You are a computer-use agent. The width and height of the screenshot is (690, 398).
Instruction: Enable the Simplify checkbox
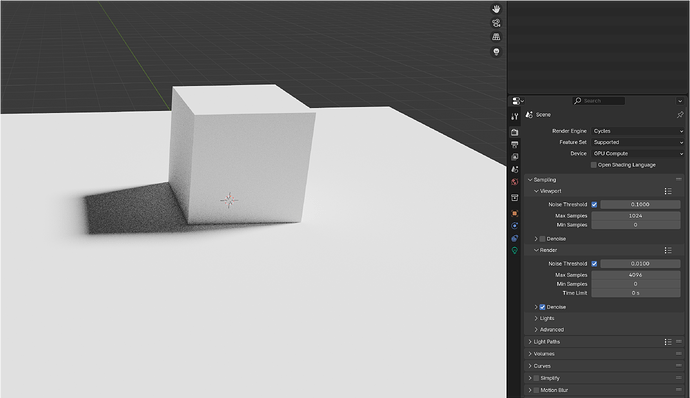[536, 378]
